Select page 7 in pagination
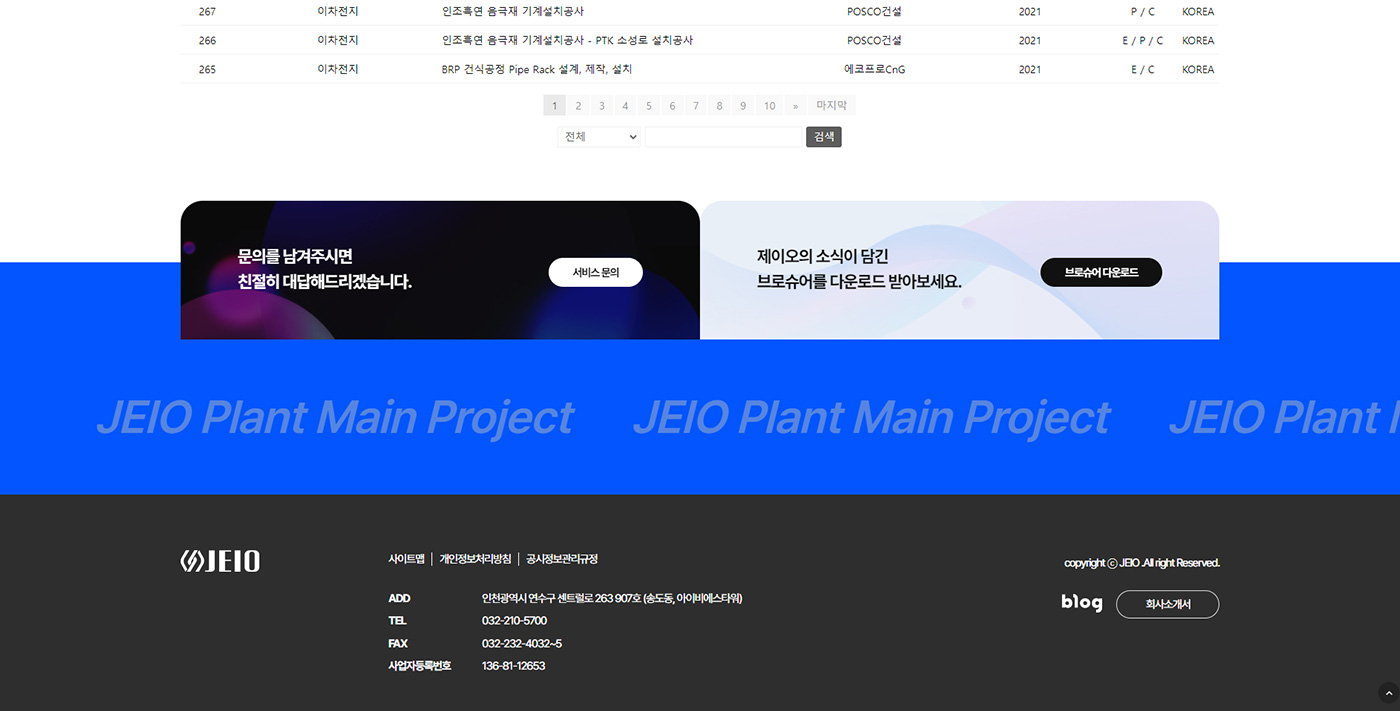Screen dimensions: 1400x711 click(x=696, y=106)
